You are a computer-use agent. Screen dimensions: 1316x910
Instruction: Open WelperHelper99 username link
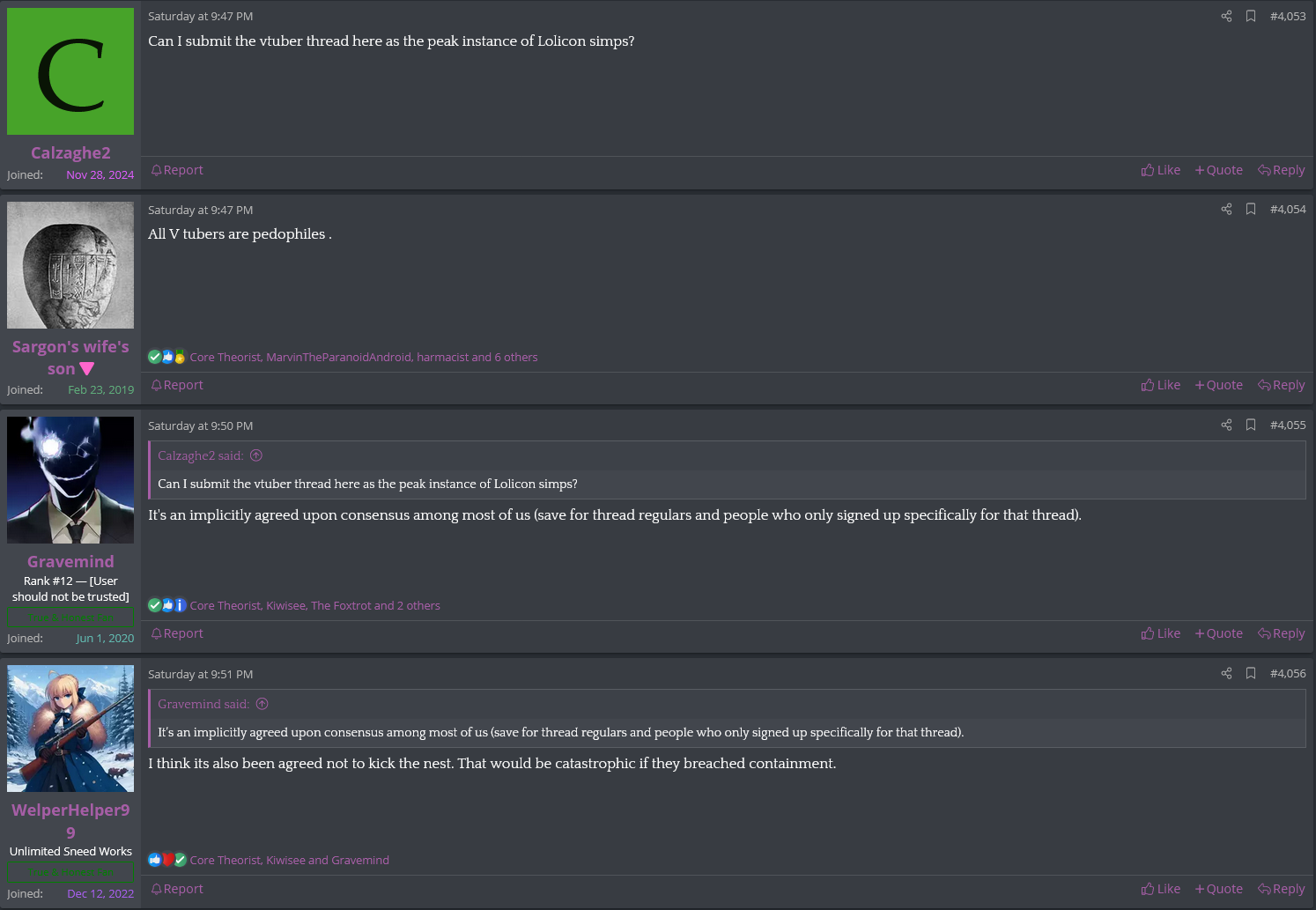[70, 820]
